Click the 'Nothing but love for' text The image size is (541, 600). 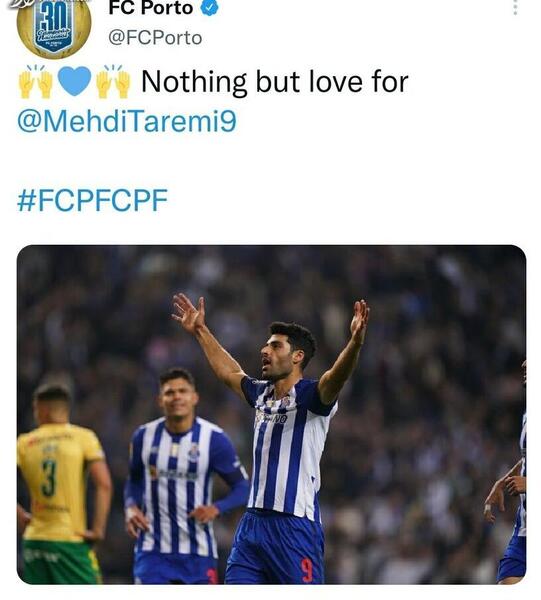coord(275,82)
